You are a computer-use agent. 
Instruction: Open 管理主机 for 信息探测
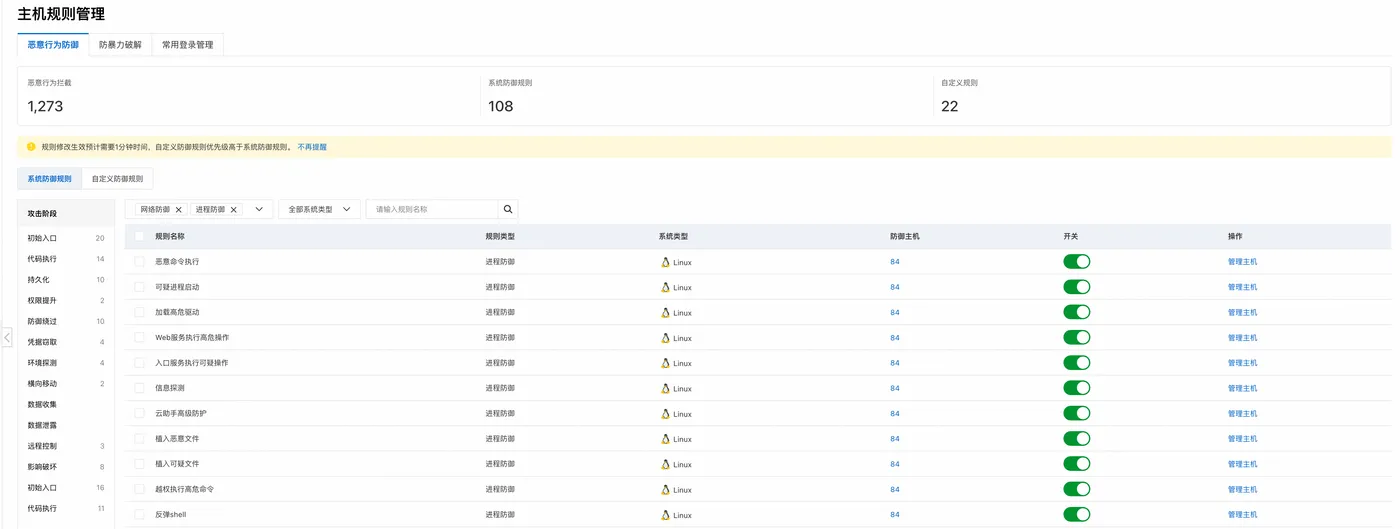(1242, 388)
